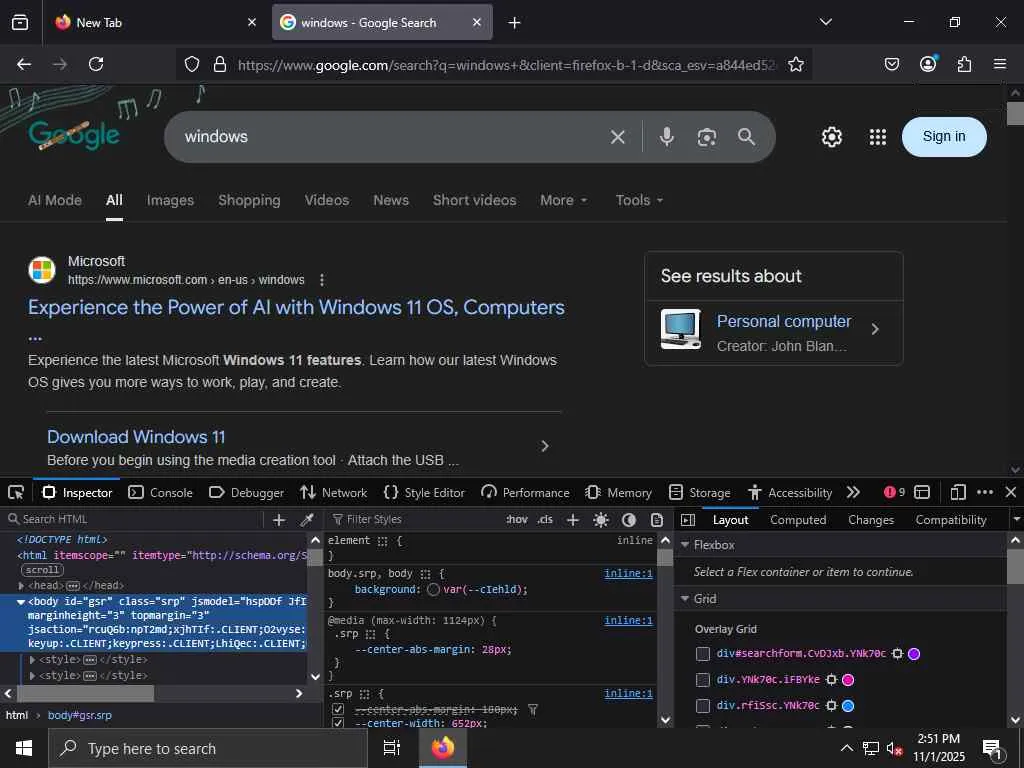This screenshot has height=768, width=1024.
Task: Toggle the strikethrough --center-abs-margin declaration checkbox
Action: 338,709
